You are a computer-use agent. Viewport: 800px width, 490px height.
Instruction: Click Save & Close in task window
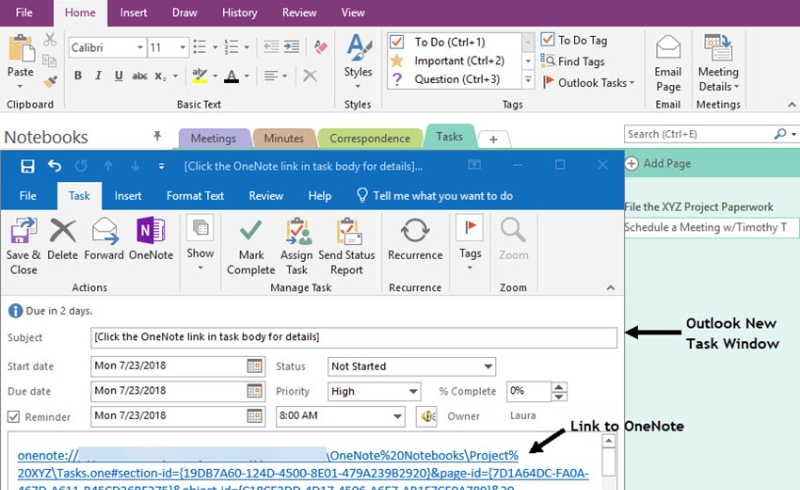pos(23,246)
